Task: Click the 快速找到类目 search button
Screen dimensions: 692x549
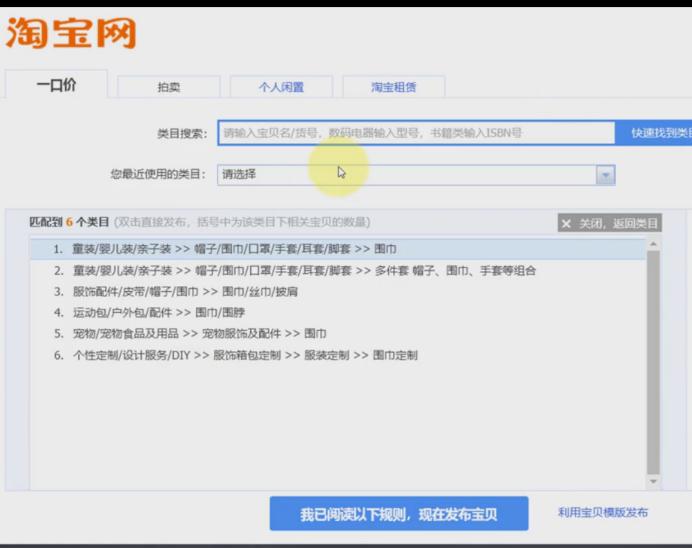Action: coord(654,133)
